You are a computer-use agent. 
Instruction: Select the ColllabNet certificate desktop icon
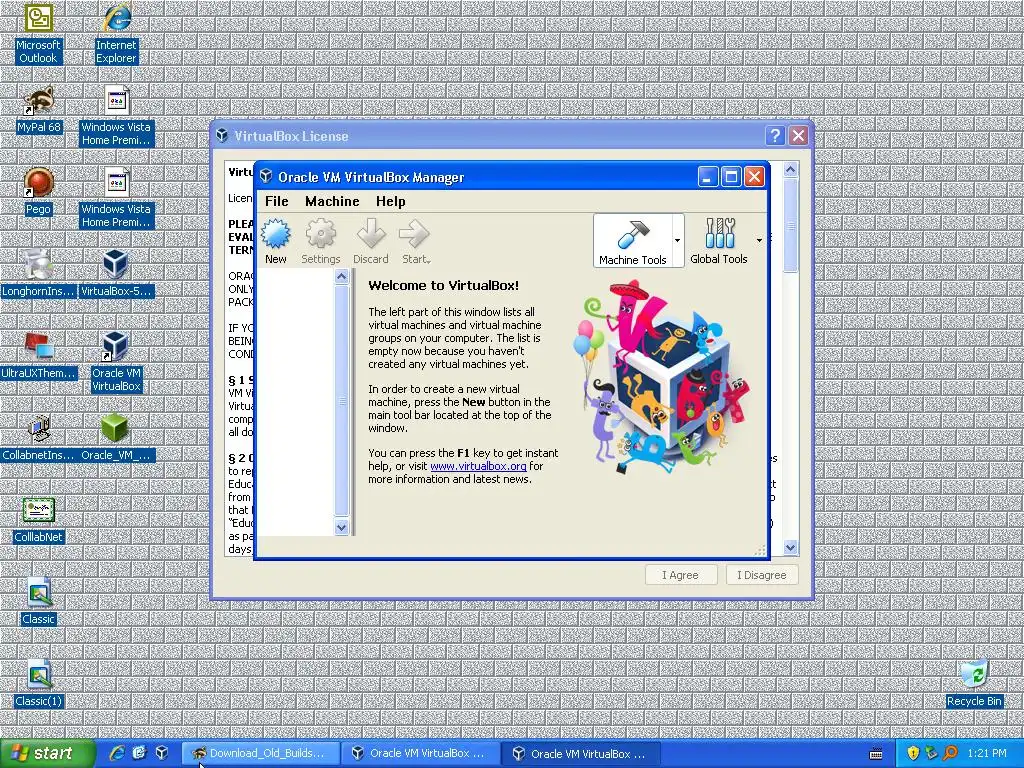tap(39, 520)
